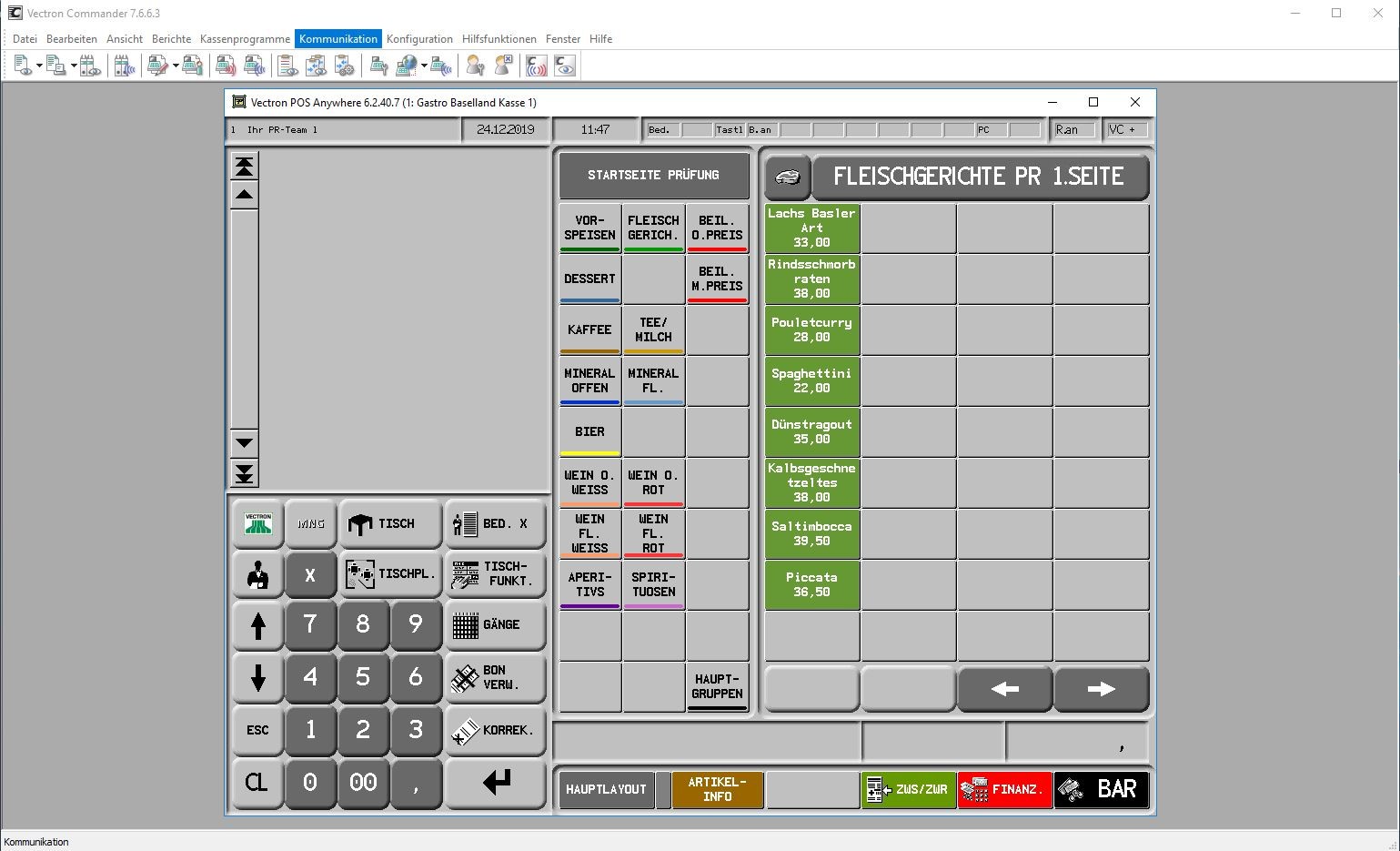This screenshot has width=1400, height=851.
Task: Click the steak icon beside Fleischgerichte header
Action: tap(788, 177)
